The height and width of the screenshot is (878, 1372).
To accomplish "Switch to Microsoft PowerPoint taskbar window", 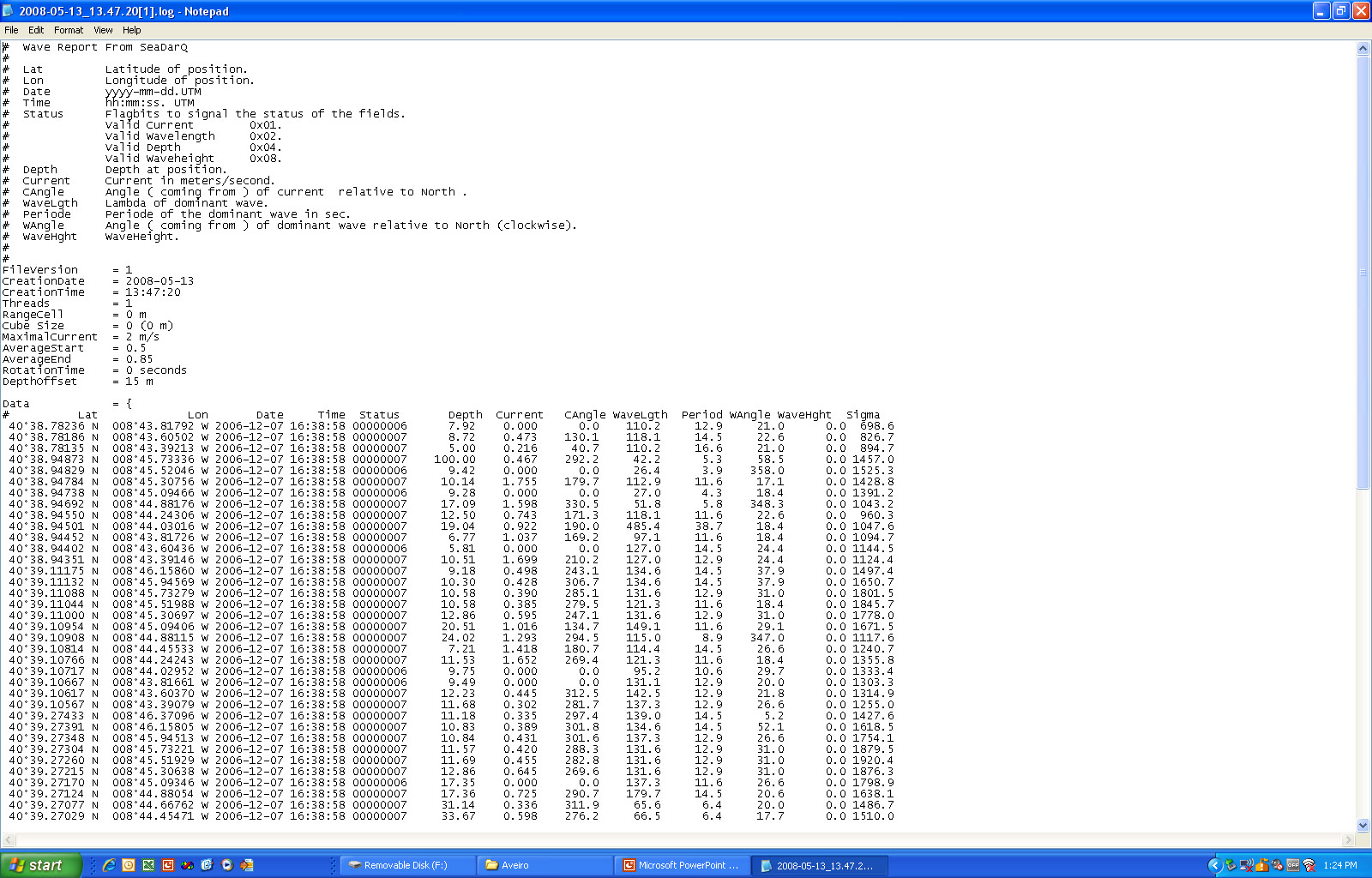I will (682, 865).
